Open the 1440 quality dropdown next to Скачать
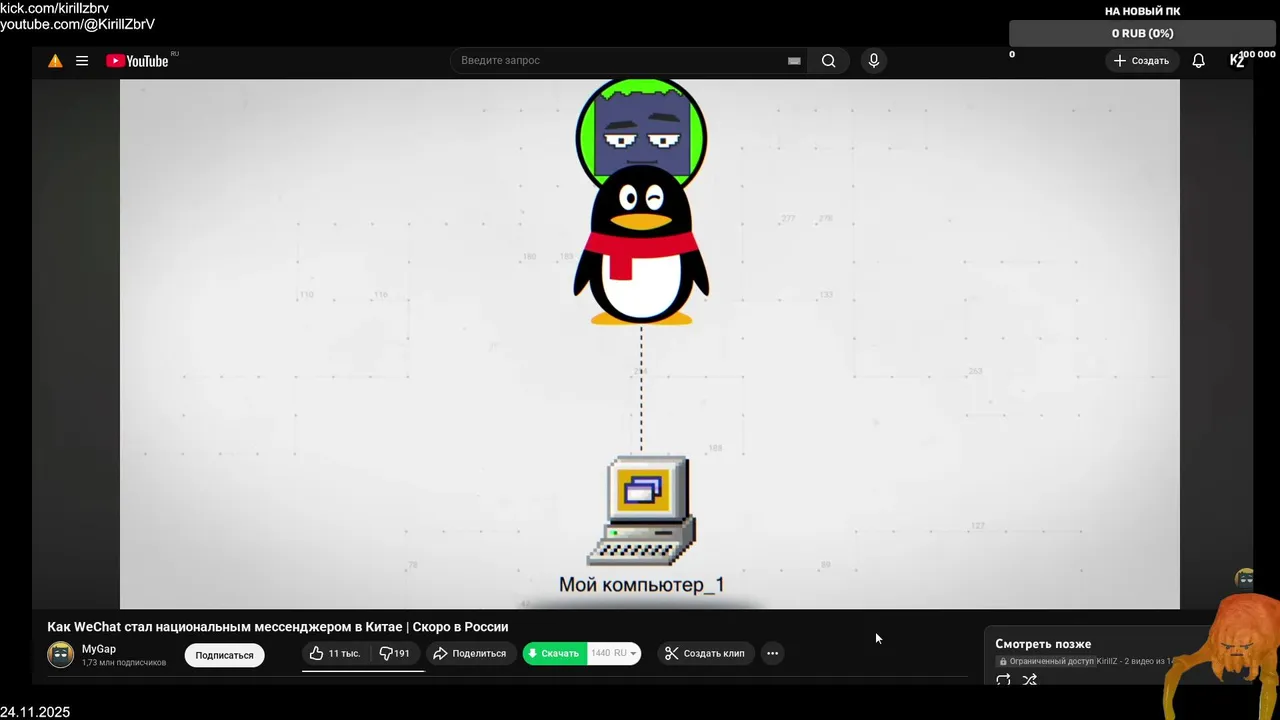 point(614,653)
